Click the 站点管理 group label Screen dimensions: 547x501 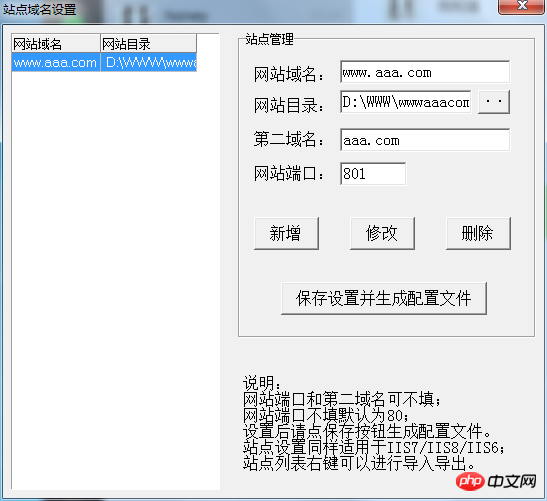269,39
